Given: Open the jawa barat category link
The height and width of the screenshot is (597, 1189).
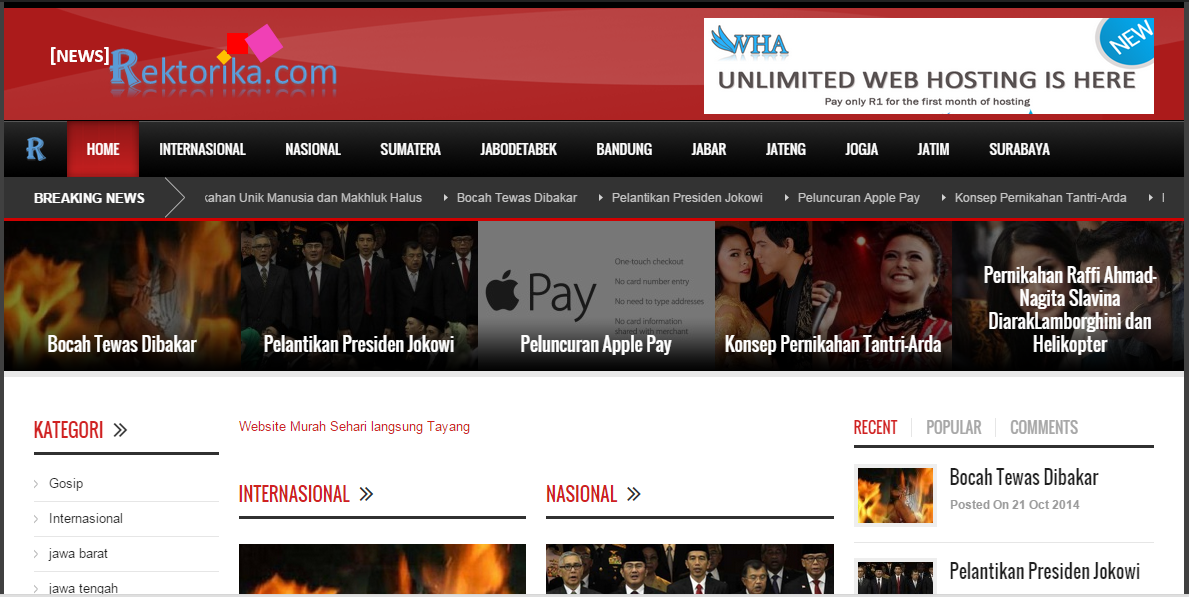Looking at the screenshot, I should point(78,553).
